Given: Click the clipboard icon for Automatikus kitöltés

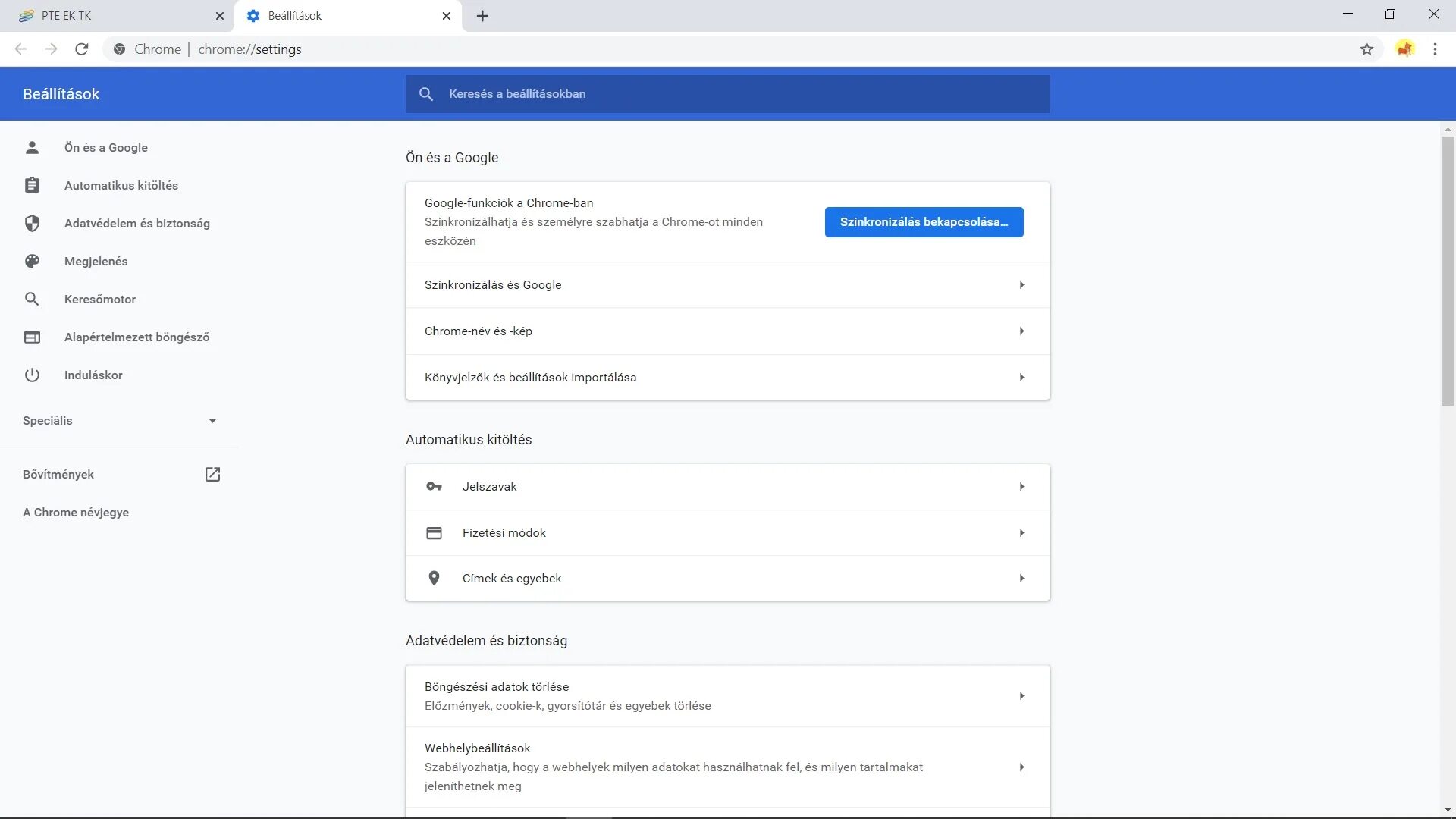Looking at the screenshot, I should tap(32, 185).
